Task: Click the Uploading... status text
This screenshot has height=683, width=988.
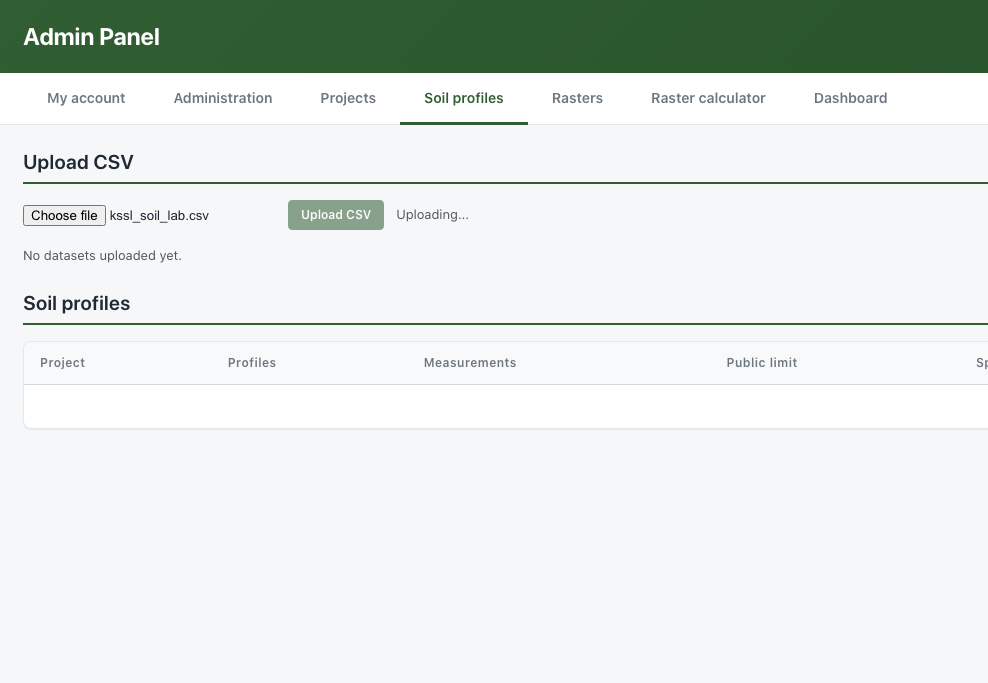Action: tap(432, 215)
